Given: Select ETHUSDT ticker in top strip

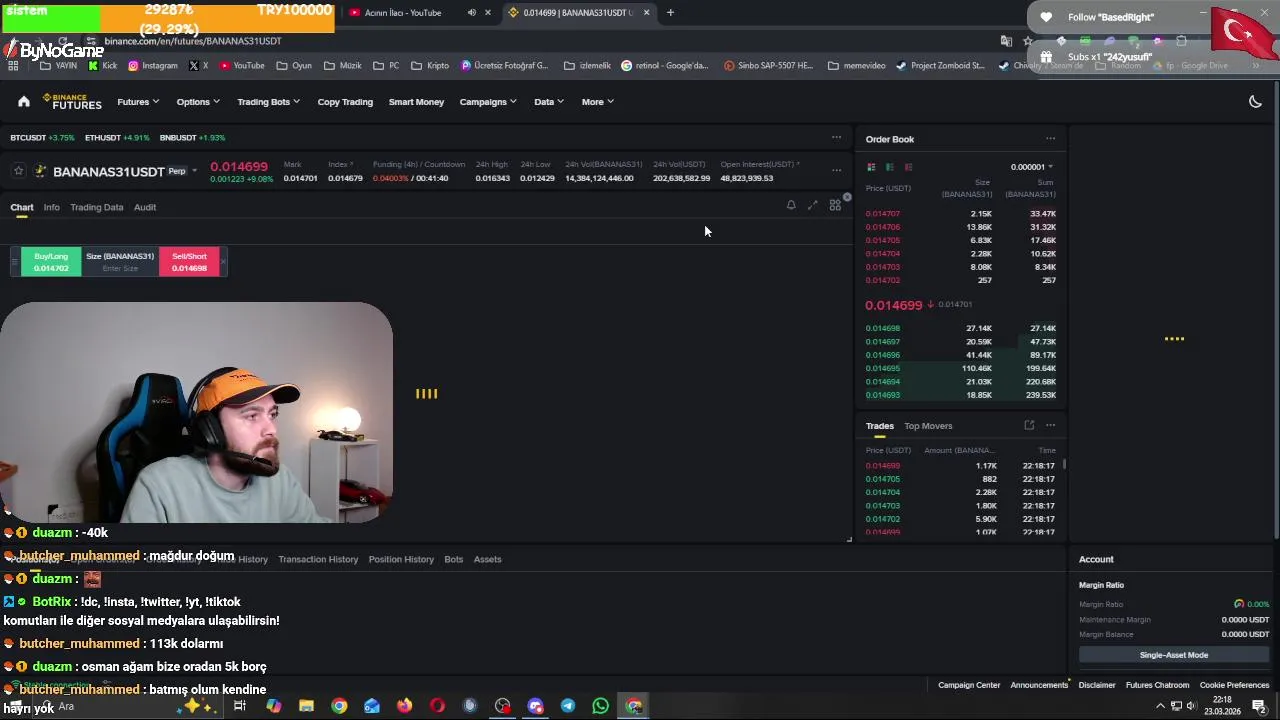Looking at the screenshot, I should click(x=117, y=137).
